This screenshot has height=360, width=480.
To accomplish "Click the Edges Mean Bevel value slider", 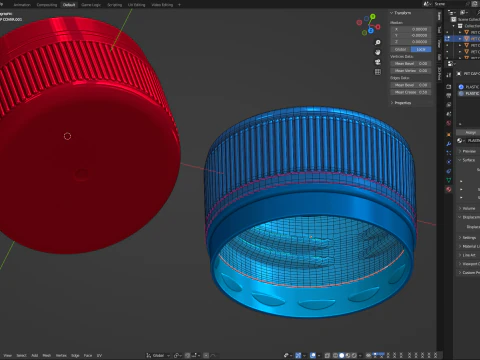I will 411,85.
